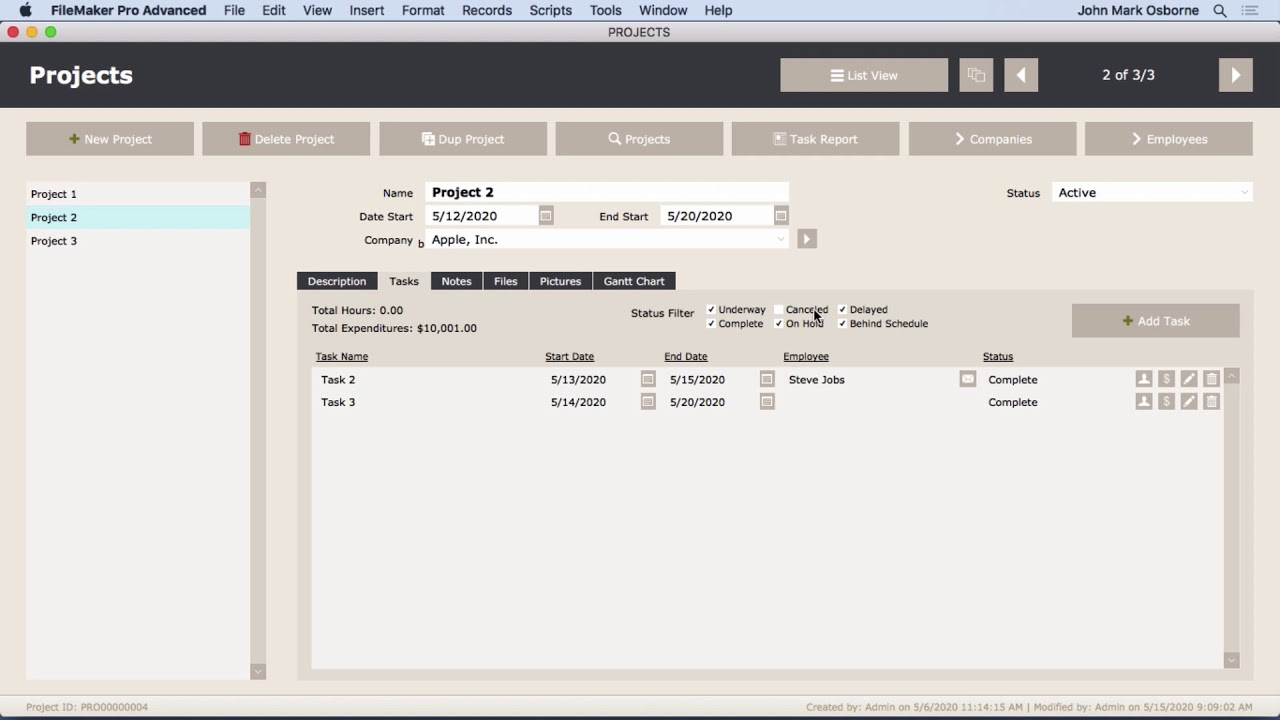Open the Format menu
Screen dimensions: 1280x720
423,10
